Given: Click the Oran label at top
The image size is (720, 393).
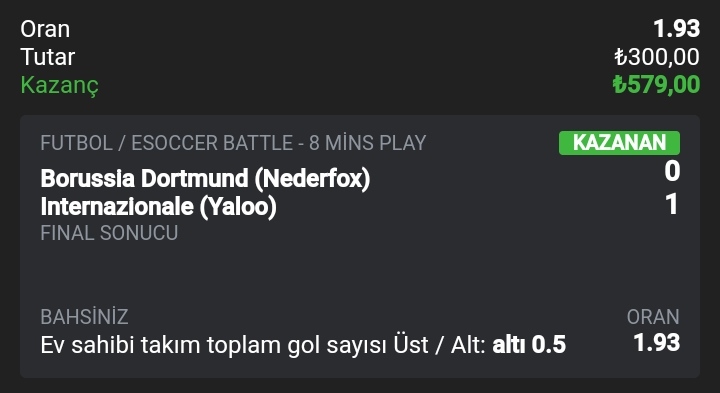Looking at the screenshot, I should (x=45, y=29).
